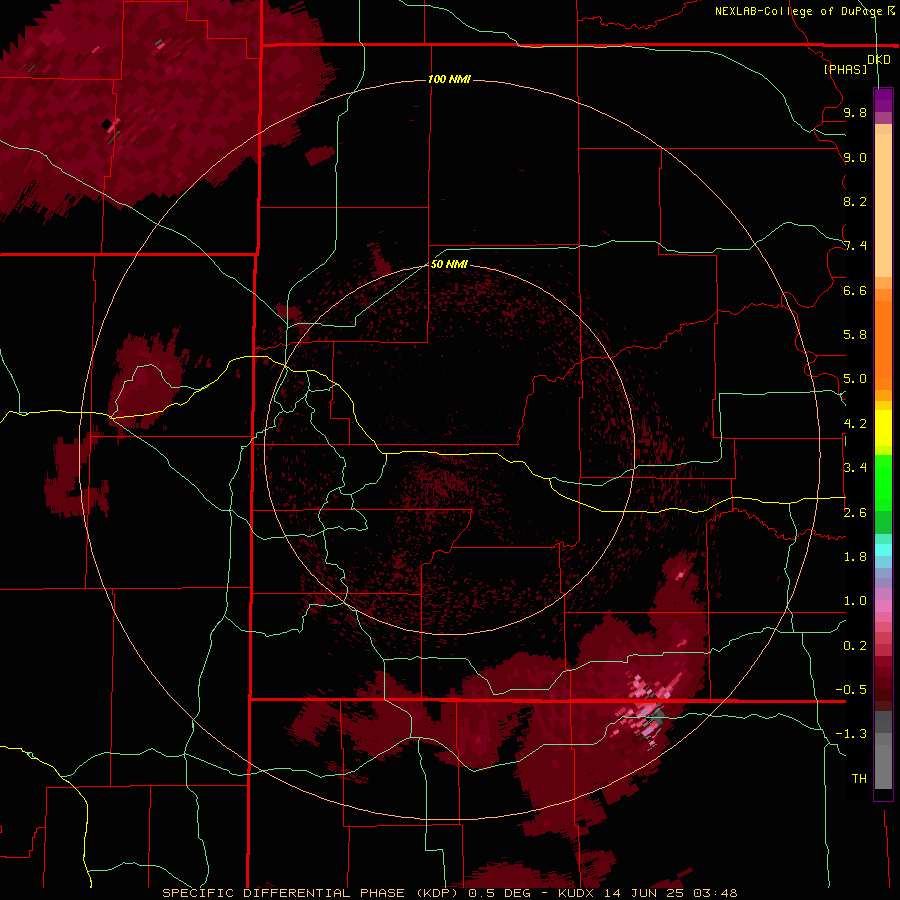Click the 03:48 timestamp
900x900 pixels.
point(715,893)
